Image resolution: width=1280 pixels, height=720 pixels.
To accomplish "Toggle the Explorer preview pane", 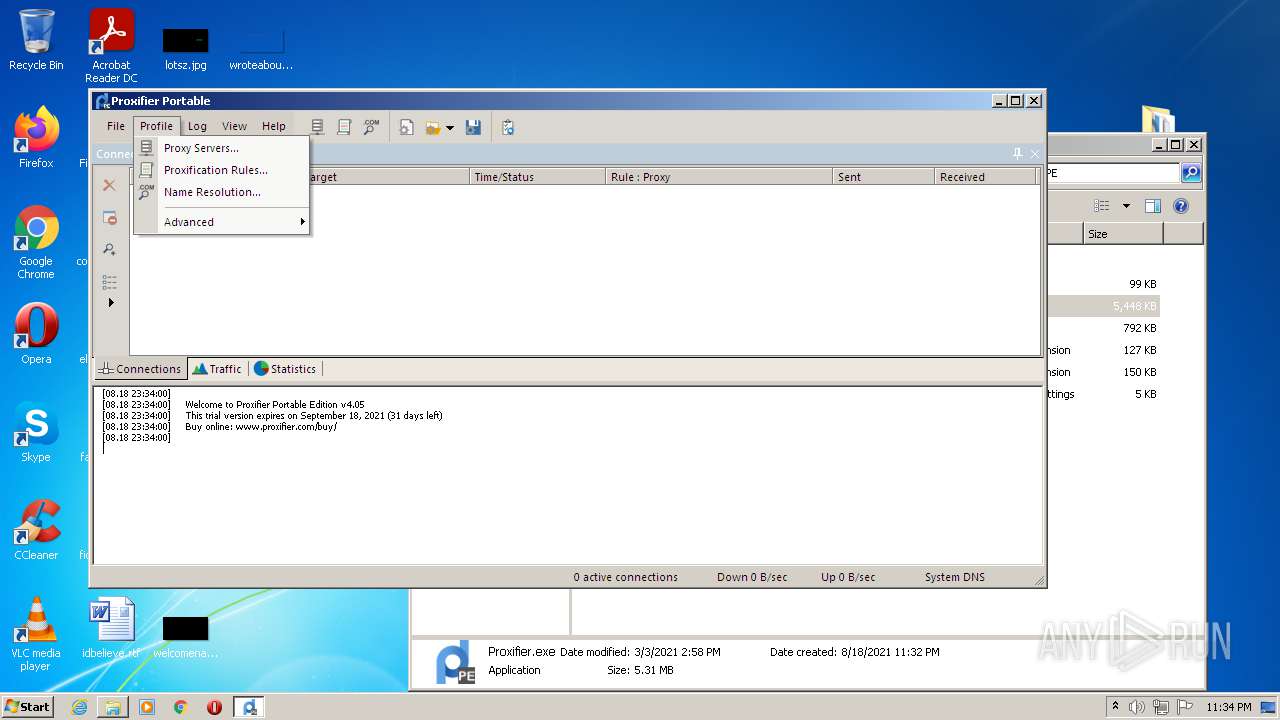I will coord(1153,206).
